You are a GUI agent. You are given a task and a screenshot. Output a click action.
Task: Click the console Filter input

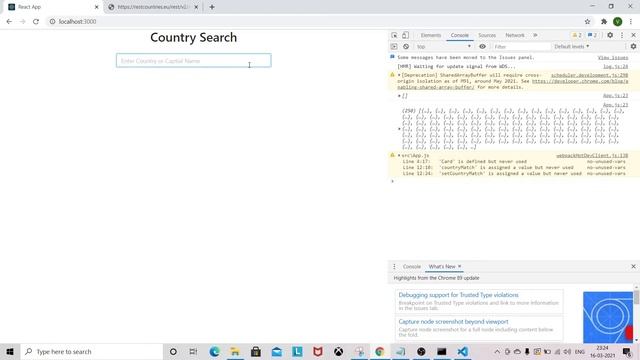point(521,47)
